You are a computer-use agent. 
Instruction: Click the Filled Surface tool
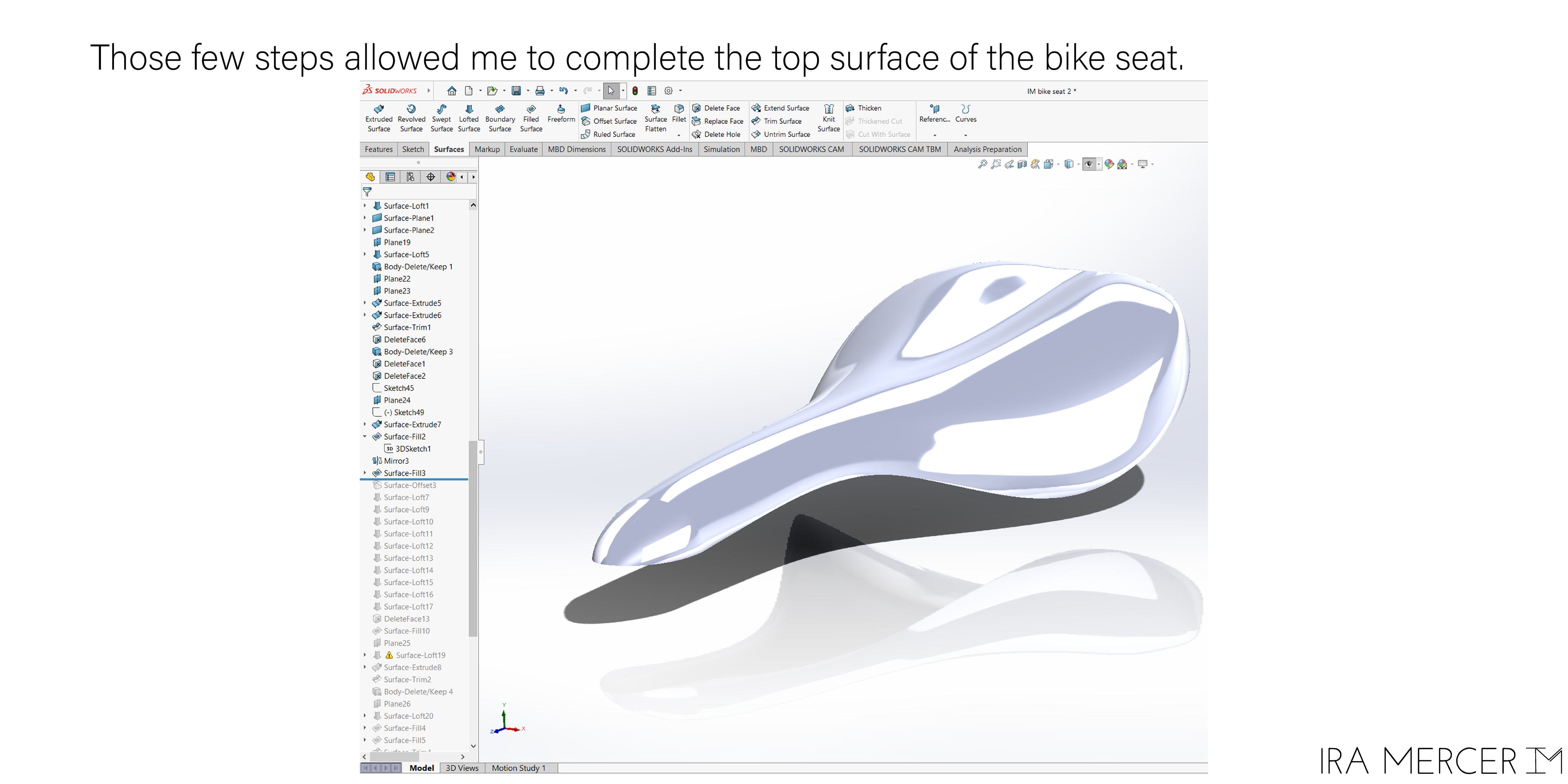click(x=531, y=118)
